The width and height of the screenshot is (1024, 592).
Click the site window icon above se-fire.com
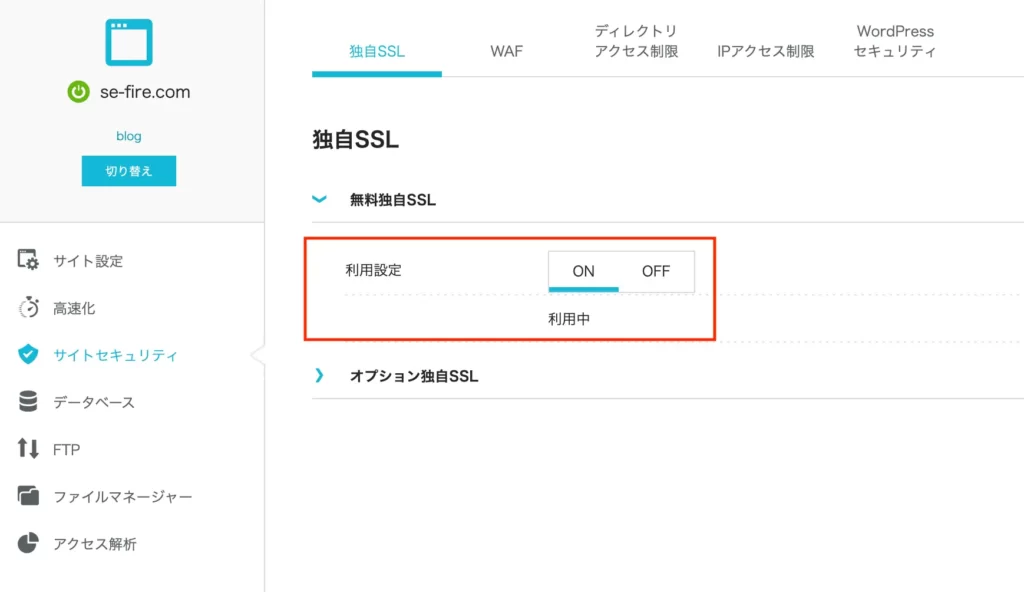[129, 42]
